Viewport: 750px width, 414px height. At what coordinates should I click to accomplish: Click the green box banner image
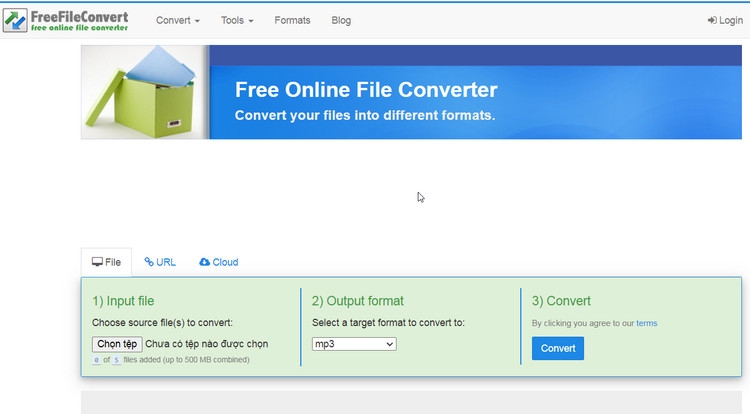pos(145,92)
